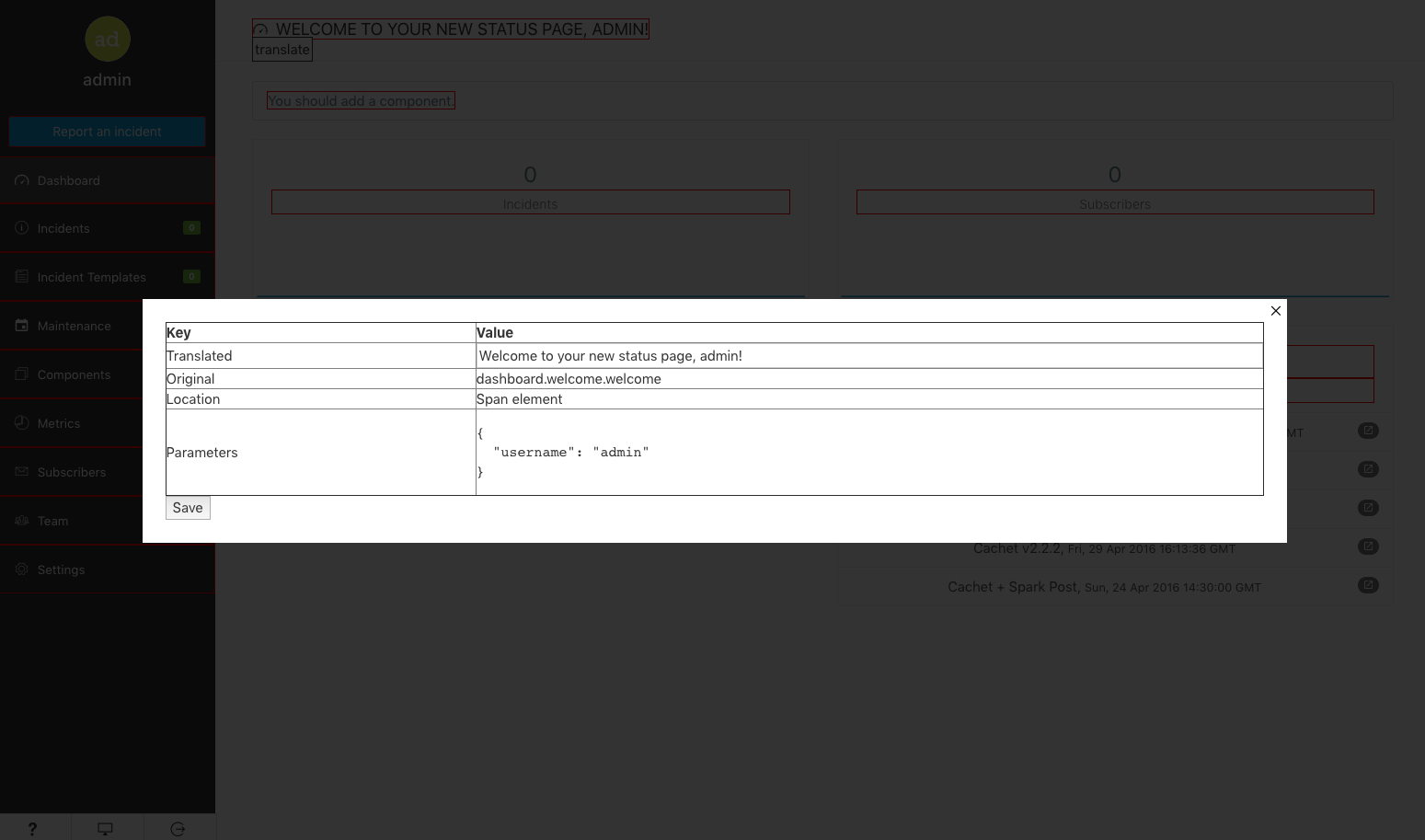This screenshot has height=840, width=1425.
Task: Click the admin avatar circle
Action: point(108,39)
